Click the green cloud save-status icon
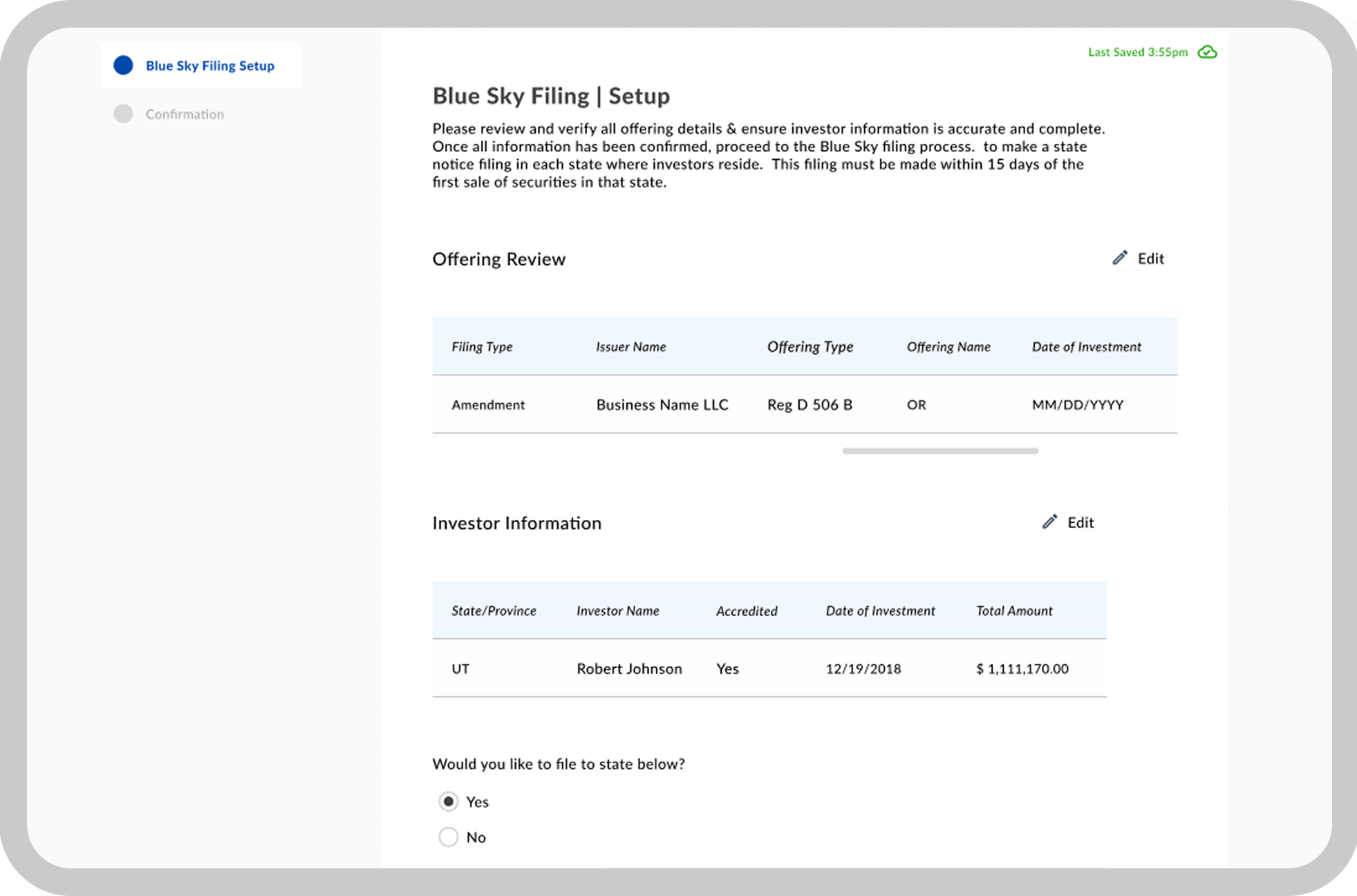 (1207, 52)
